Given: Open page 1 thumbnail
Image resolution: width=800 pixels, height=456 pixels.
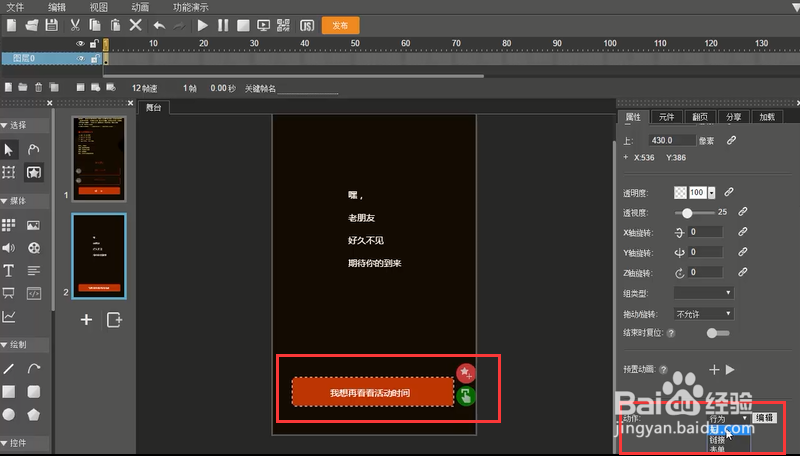Looking at the screenshot, I should (x=99, y=159).
